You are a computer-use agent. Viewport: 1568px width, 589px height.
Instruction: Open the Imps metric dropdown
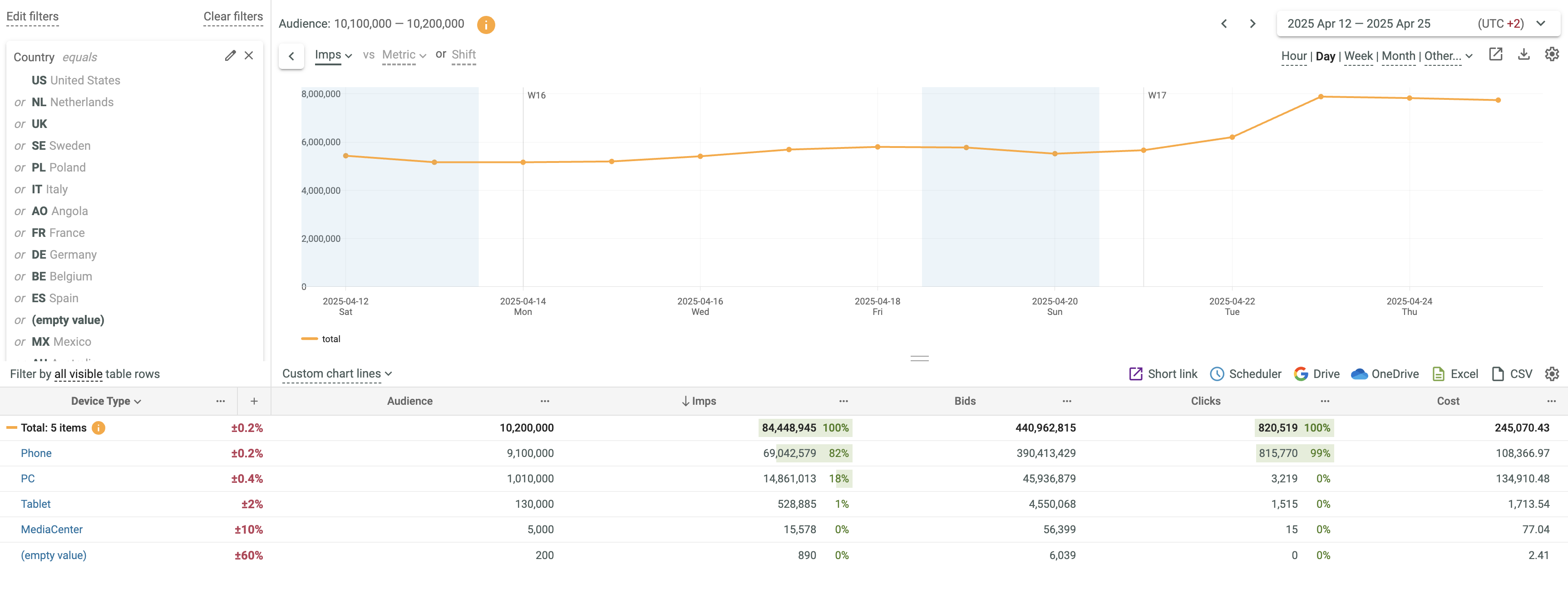click(x=333, y=55)
